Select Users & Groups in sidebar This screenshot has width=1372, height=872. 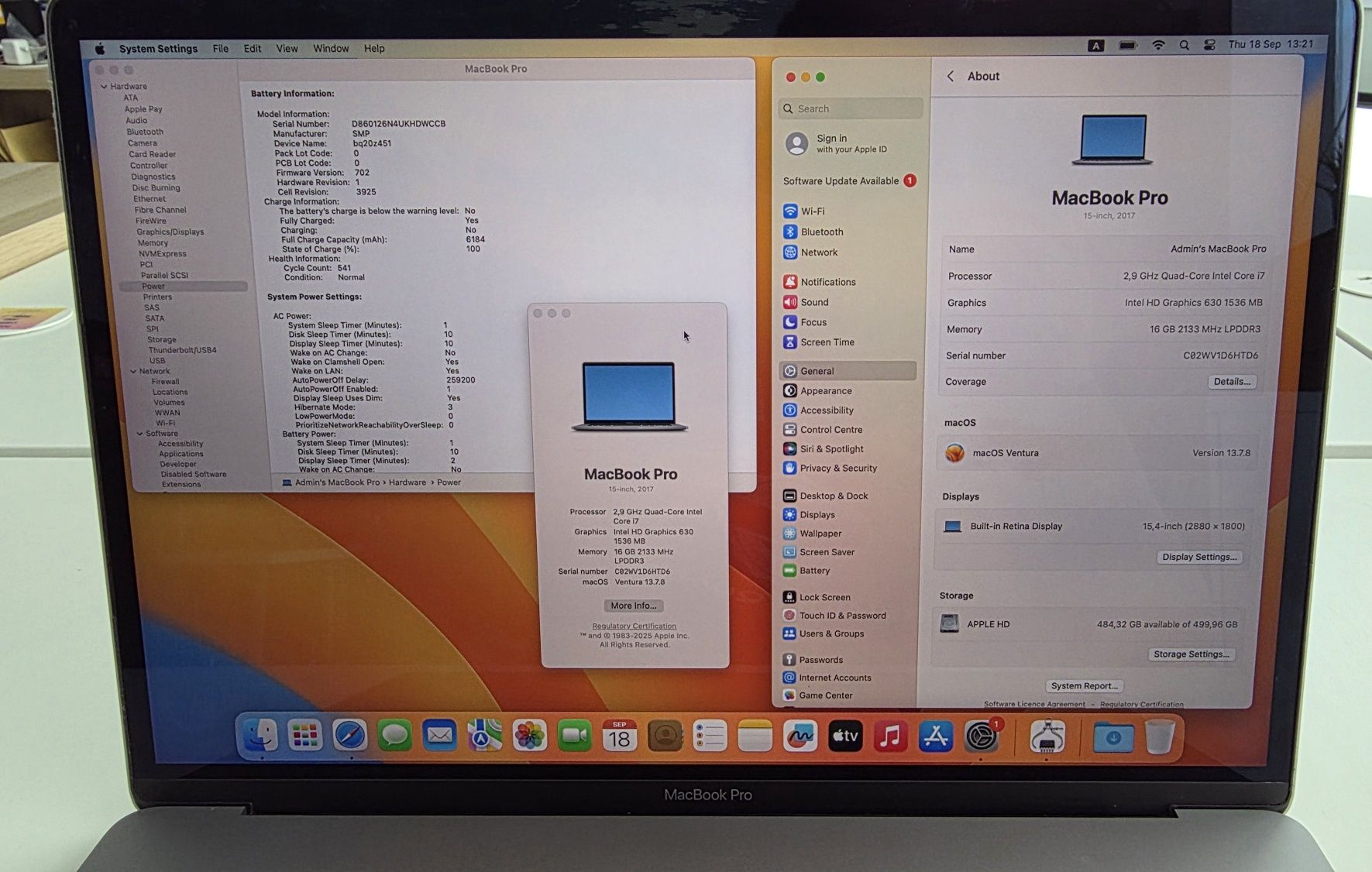click(824, 633)
